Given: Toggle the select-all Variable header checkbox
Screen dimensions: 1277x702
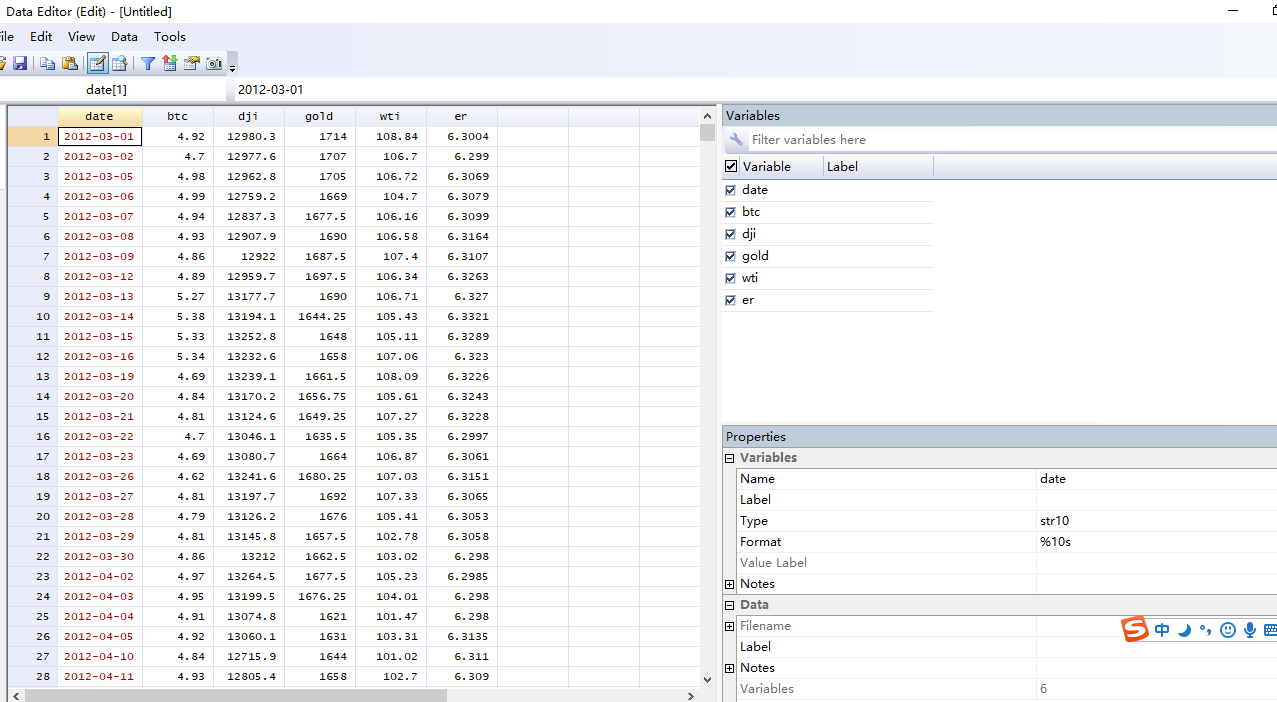Looking at the screenshot, I should [731, 167].
